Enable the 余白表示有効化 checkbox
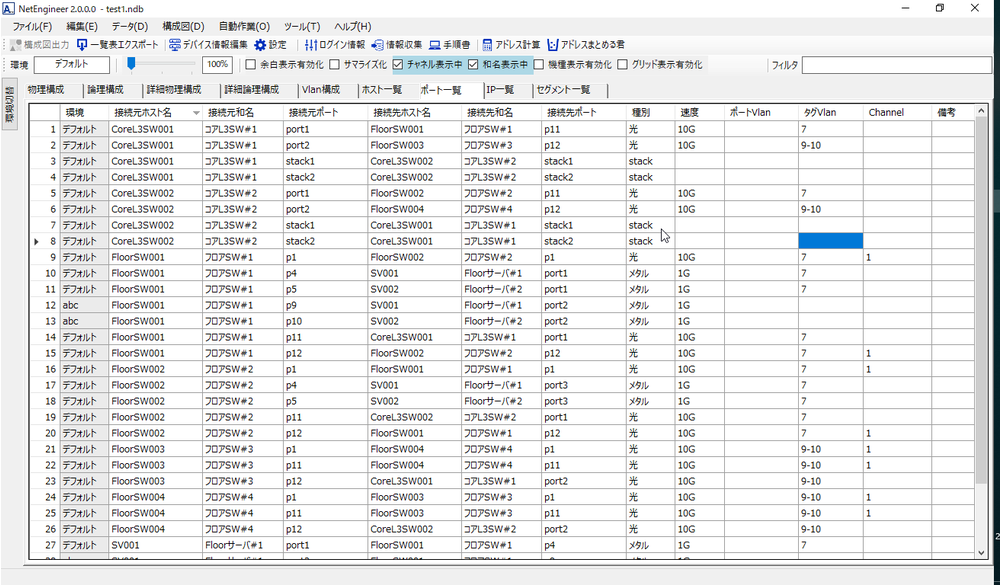The image size is (1000, 585). pos(251,65)
